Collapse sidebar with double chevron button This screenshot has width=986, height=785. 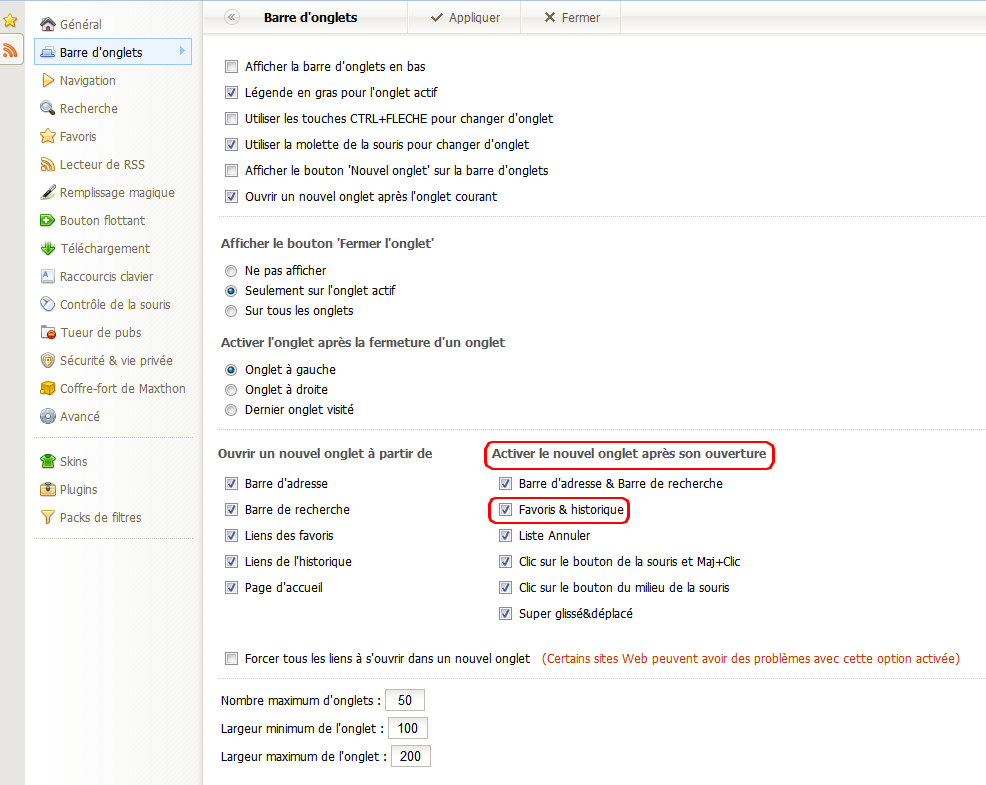[232, 17]
